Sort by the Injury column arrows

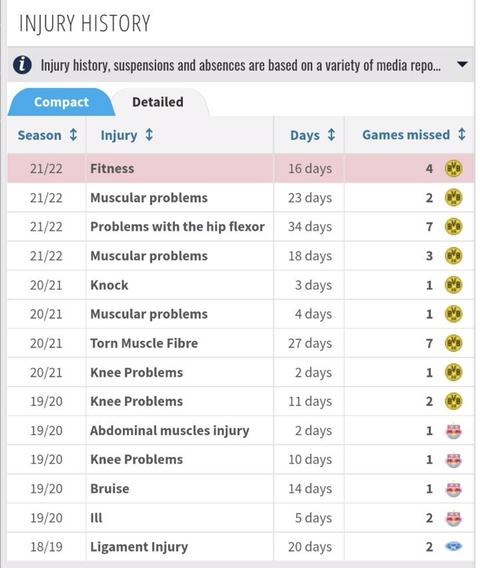[149, 135]
